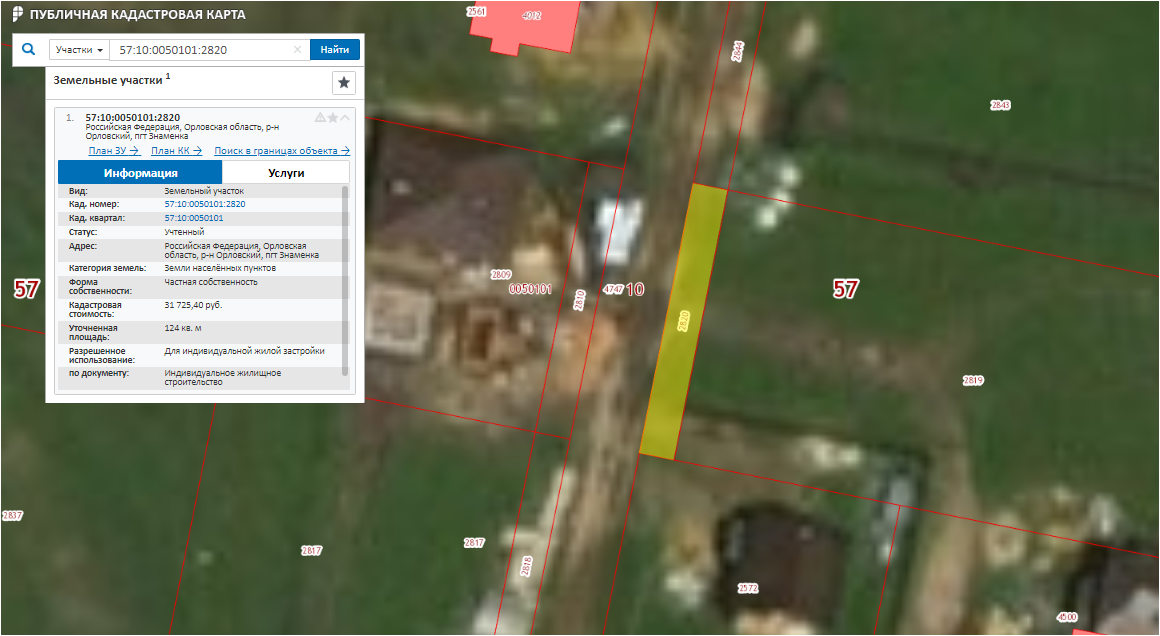
Task: Click the warning triangle icon in result
Action: [320, 118]
